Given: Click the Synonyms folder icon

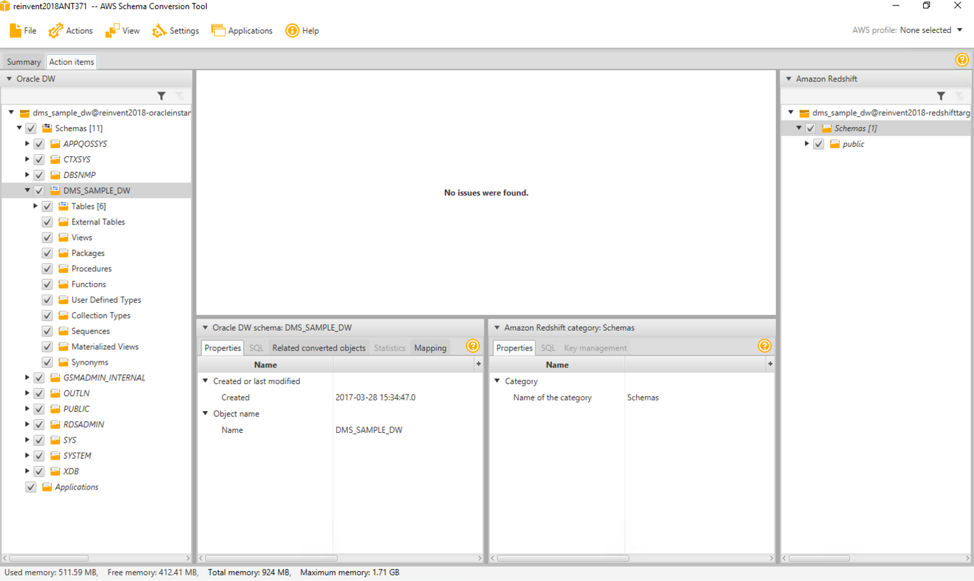Looking at the screenshot, I should 63,362.
